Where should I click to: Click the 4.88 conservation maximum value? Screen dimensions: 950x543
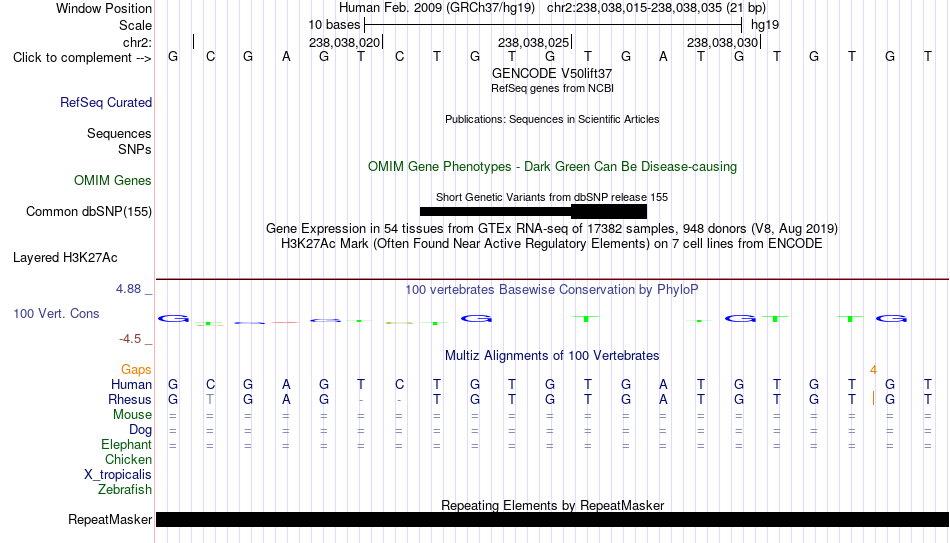[128, 289]
